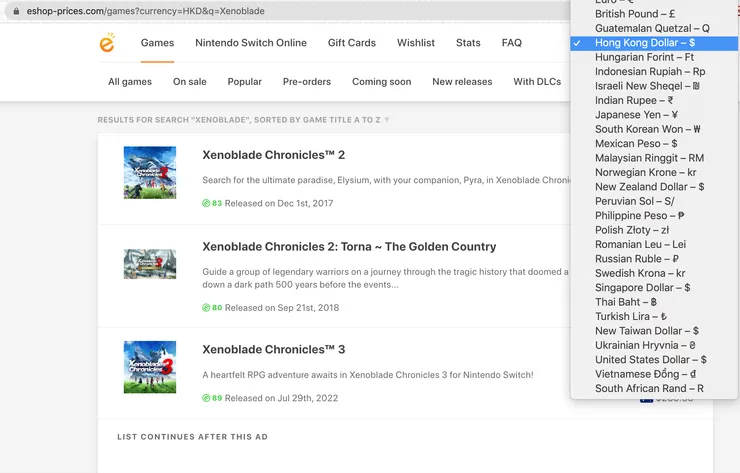Choose Romanian Leu currency
The image size is (740, 473).
tap(654, 245)
